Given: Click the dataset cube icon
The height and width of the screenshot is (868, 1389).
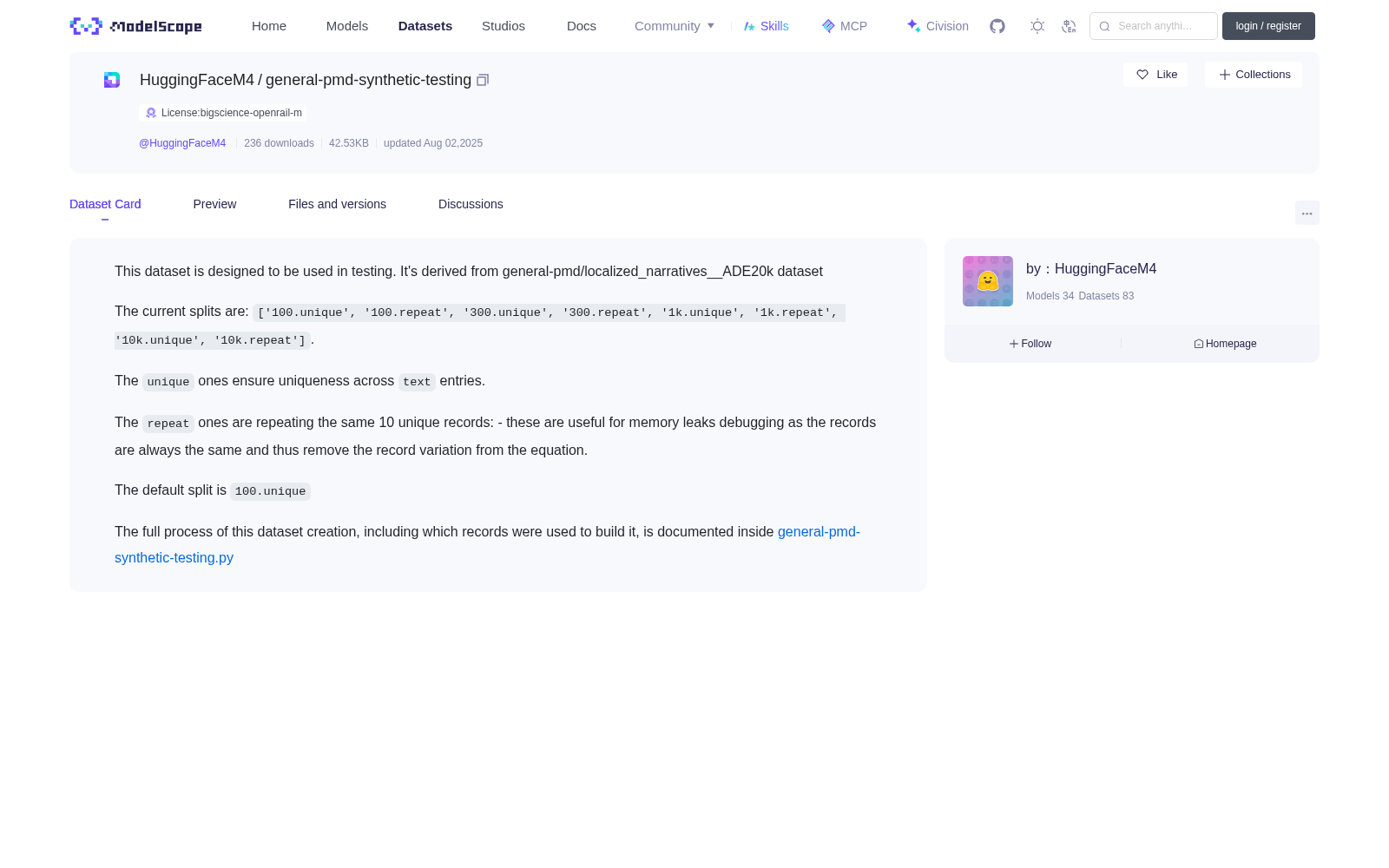Looking at the screenshot, I should pyautogui.click(x=112, y=80).
